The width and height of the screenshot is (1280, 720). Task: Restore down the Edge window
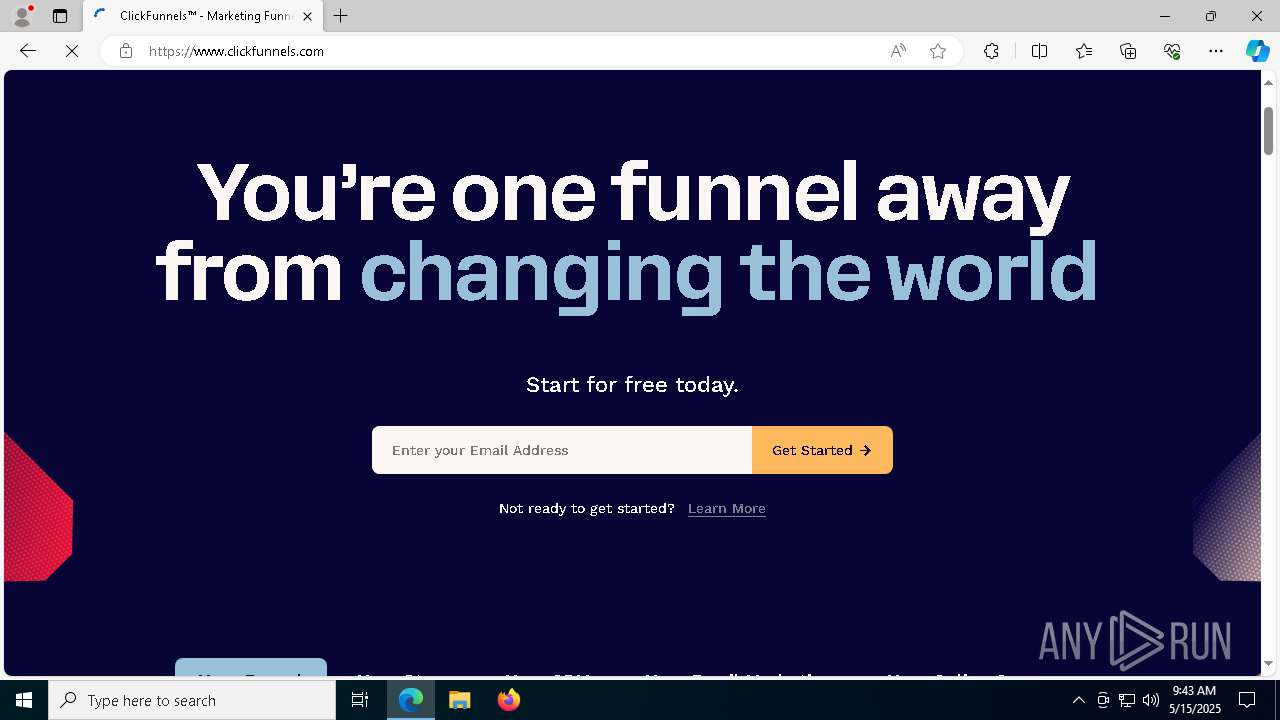tap(1211, 16)
